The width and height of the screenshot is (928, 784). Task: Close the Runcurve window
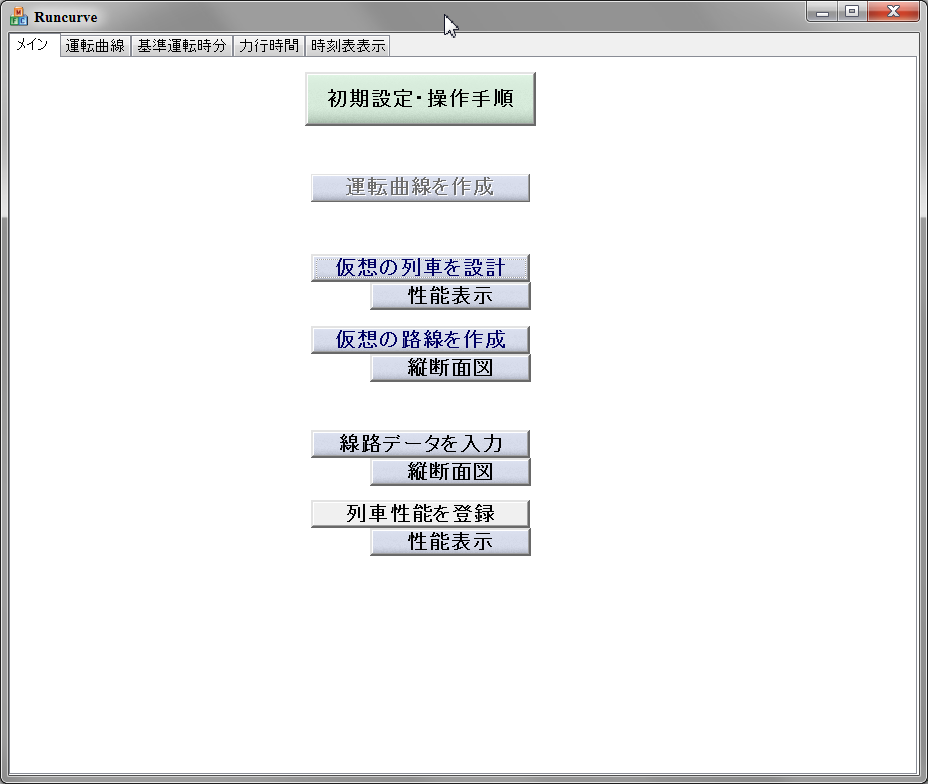[x=893, y=12]
